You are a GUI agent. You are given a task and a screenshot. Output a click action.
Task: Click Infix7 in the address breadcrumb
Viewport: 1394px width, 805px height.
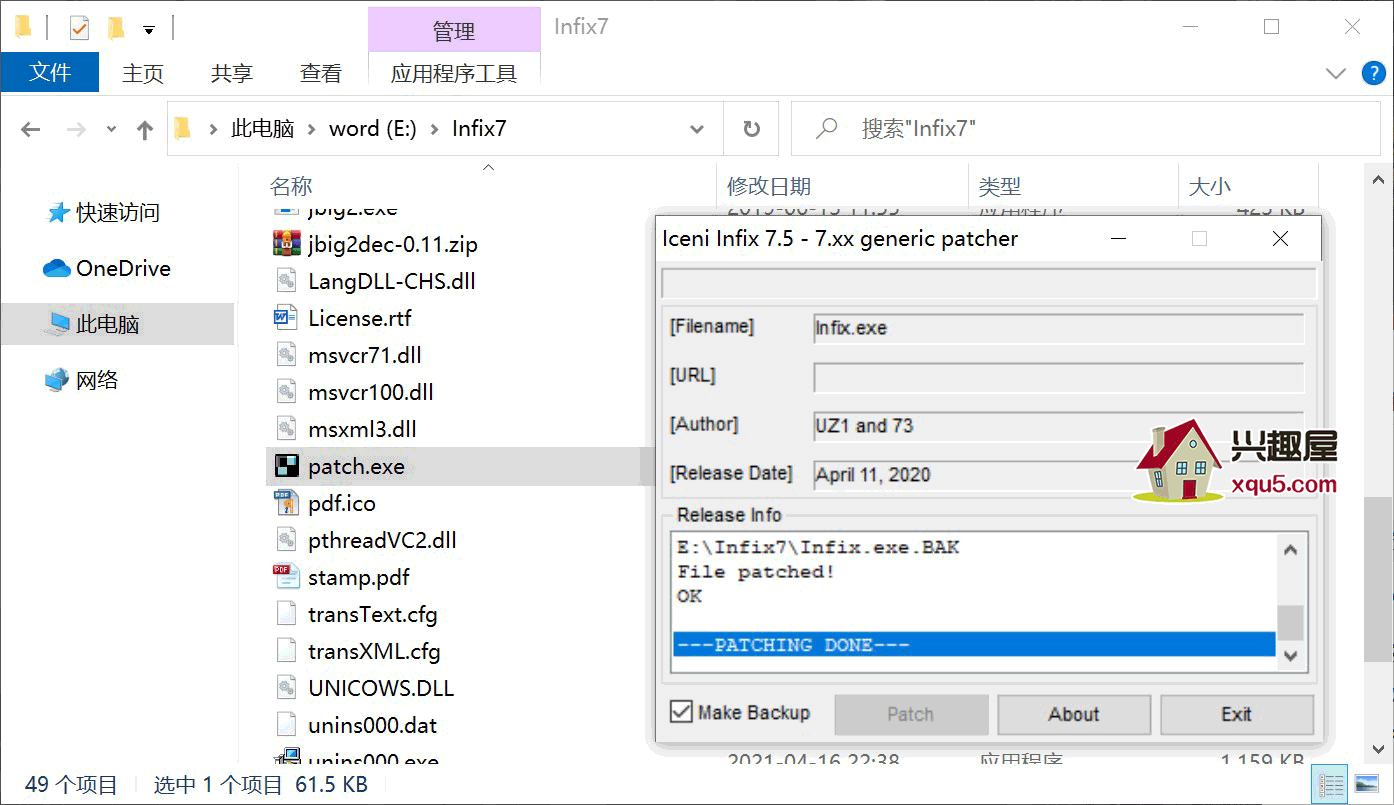(479, 128)
